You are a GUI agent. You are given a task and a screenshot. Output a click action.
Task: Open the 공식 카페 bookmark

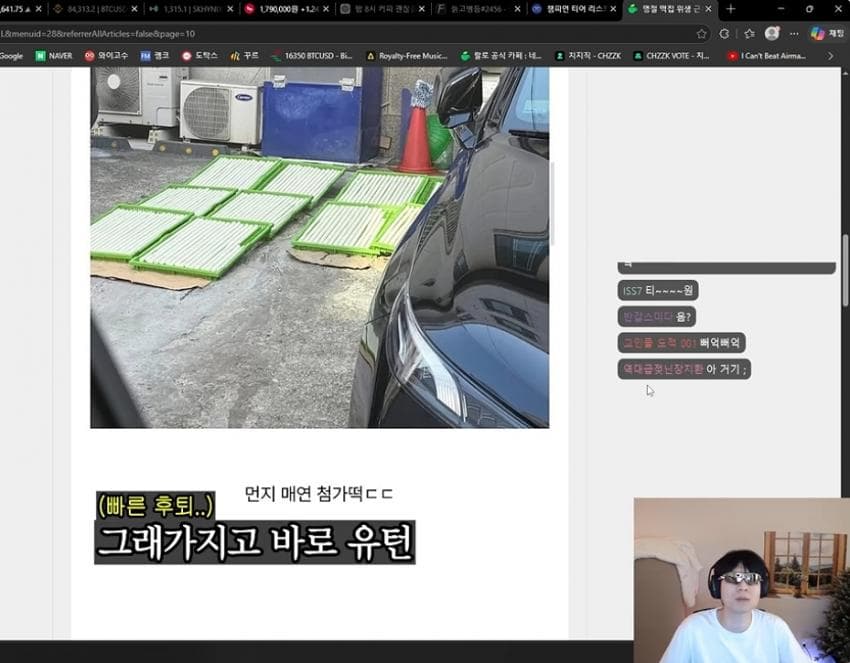(501, 56)
